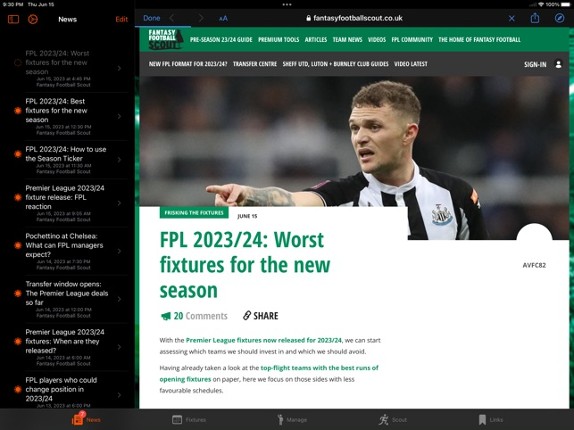Switch to the Fixtures tab
The image size is (574, 430).
(x=189, y=419)
